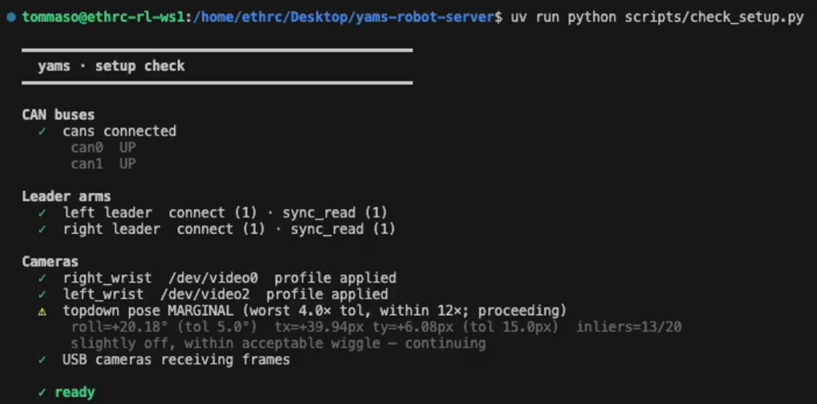The width and height of the screenshot is (817, 404).
Task: Select the /dev/video0 device path
Action: [x=213, y=278]
